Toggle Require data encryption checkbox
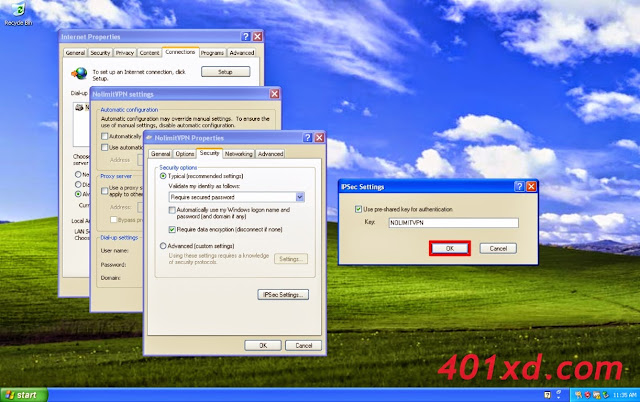640x402 pixels. coord(172,229)
